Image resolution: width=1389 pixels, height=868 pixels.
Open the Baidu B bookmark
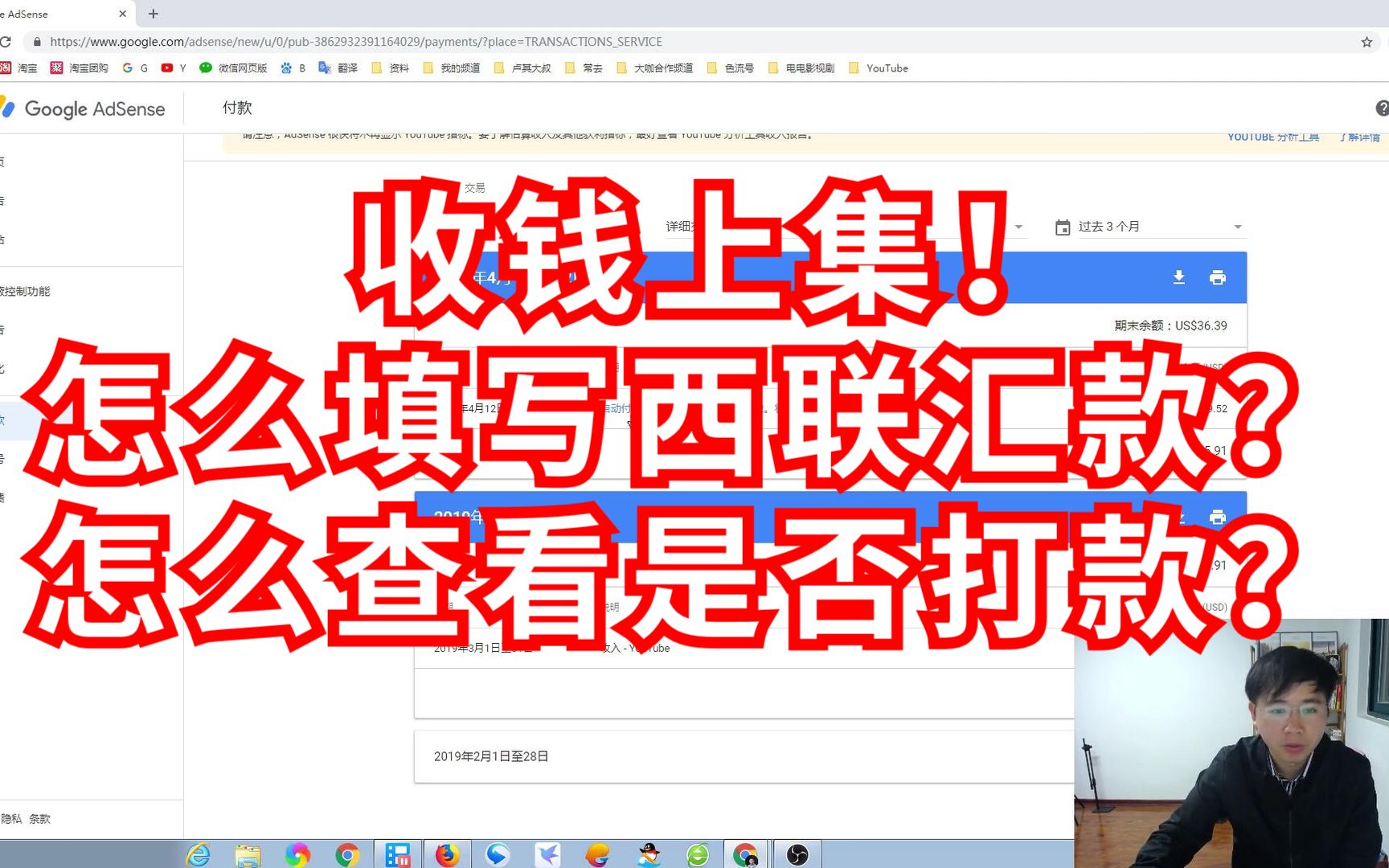click(293, 68)
